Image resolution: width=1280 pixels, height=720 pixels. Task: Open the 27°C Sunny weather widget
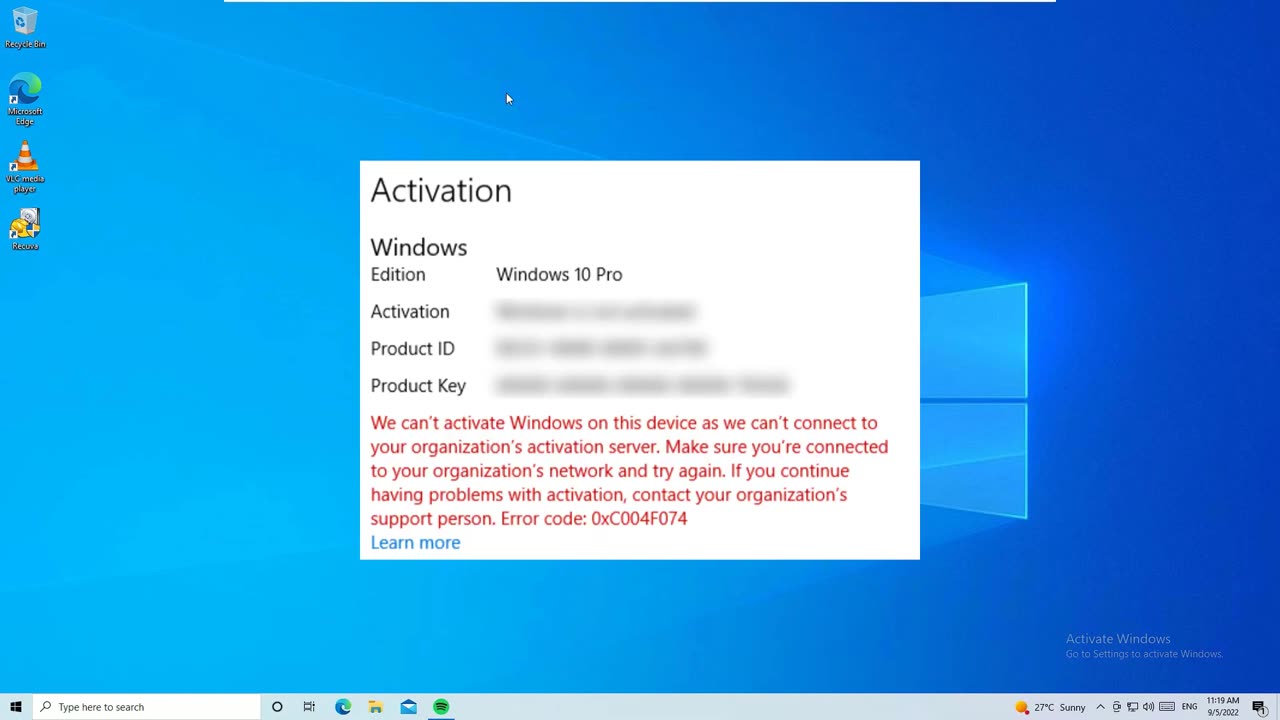(1050, 707)
